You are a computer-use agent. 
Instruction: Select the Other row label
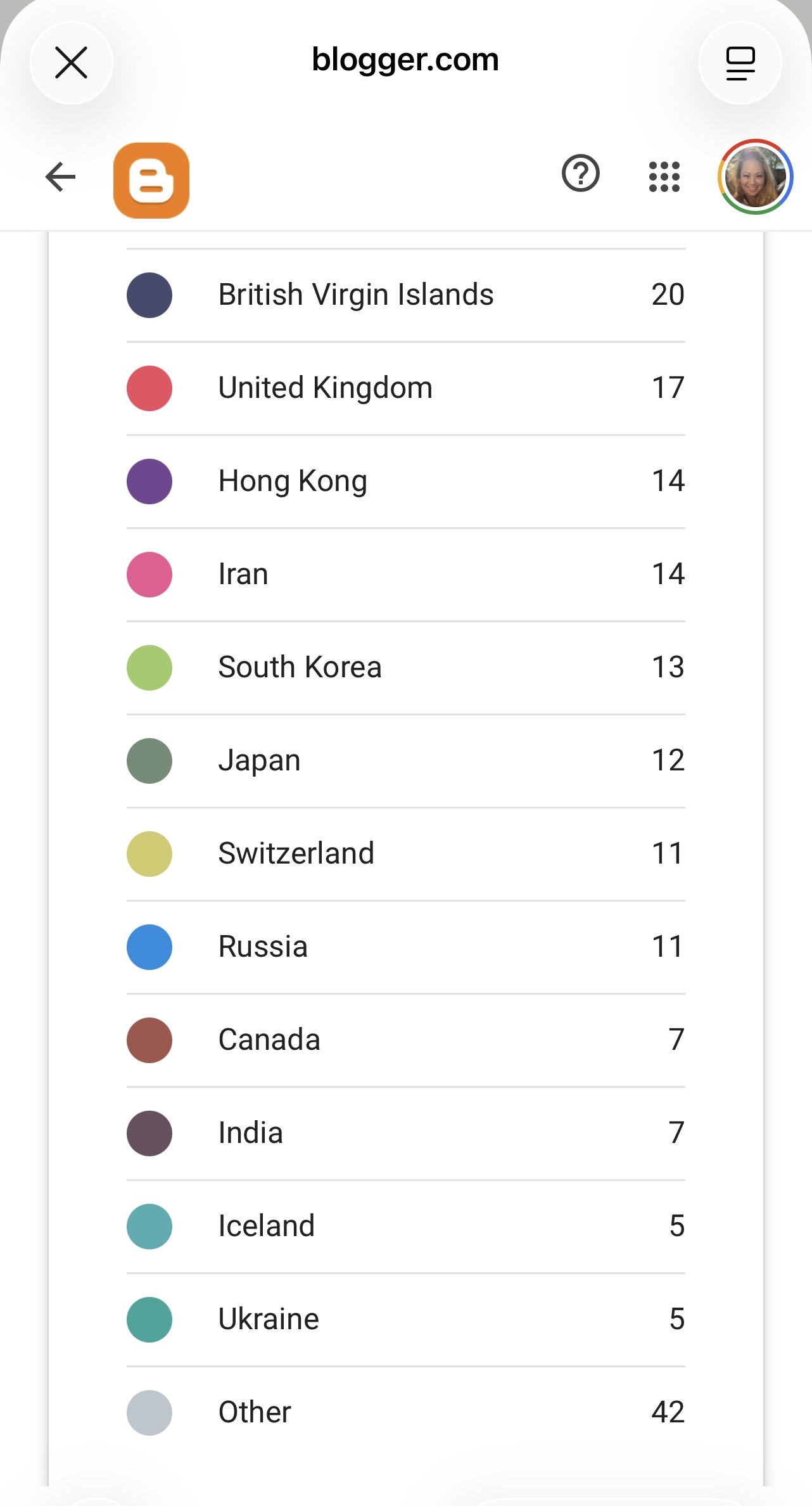click(x=255, y=1412)
